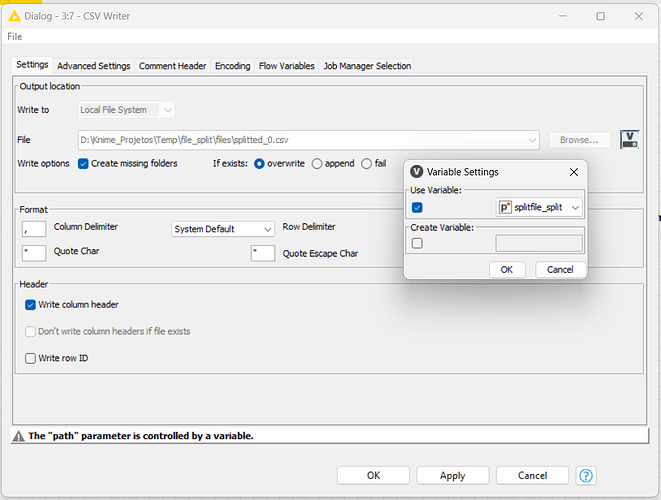
Task: Switch to the Settings tab
Action: [x=32, y=65]
